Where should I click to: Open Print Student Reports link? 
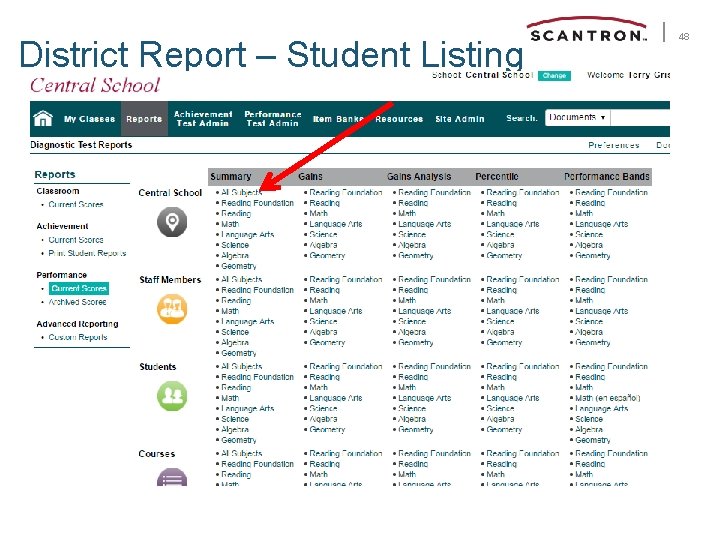[x=87, y=253]
